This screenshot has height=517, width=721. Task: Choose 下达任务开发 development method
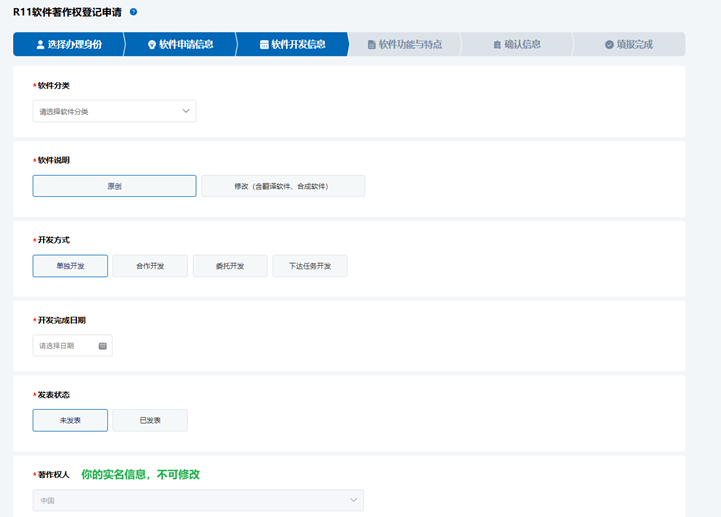point(310,266)
